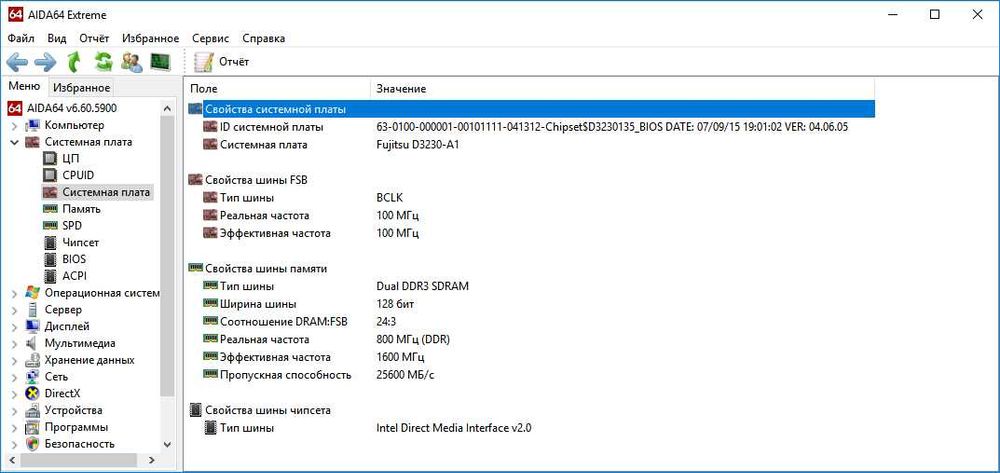
Task: Click the Отчёт report toolbar button
Action: point(222,62)
